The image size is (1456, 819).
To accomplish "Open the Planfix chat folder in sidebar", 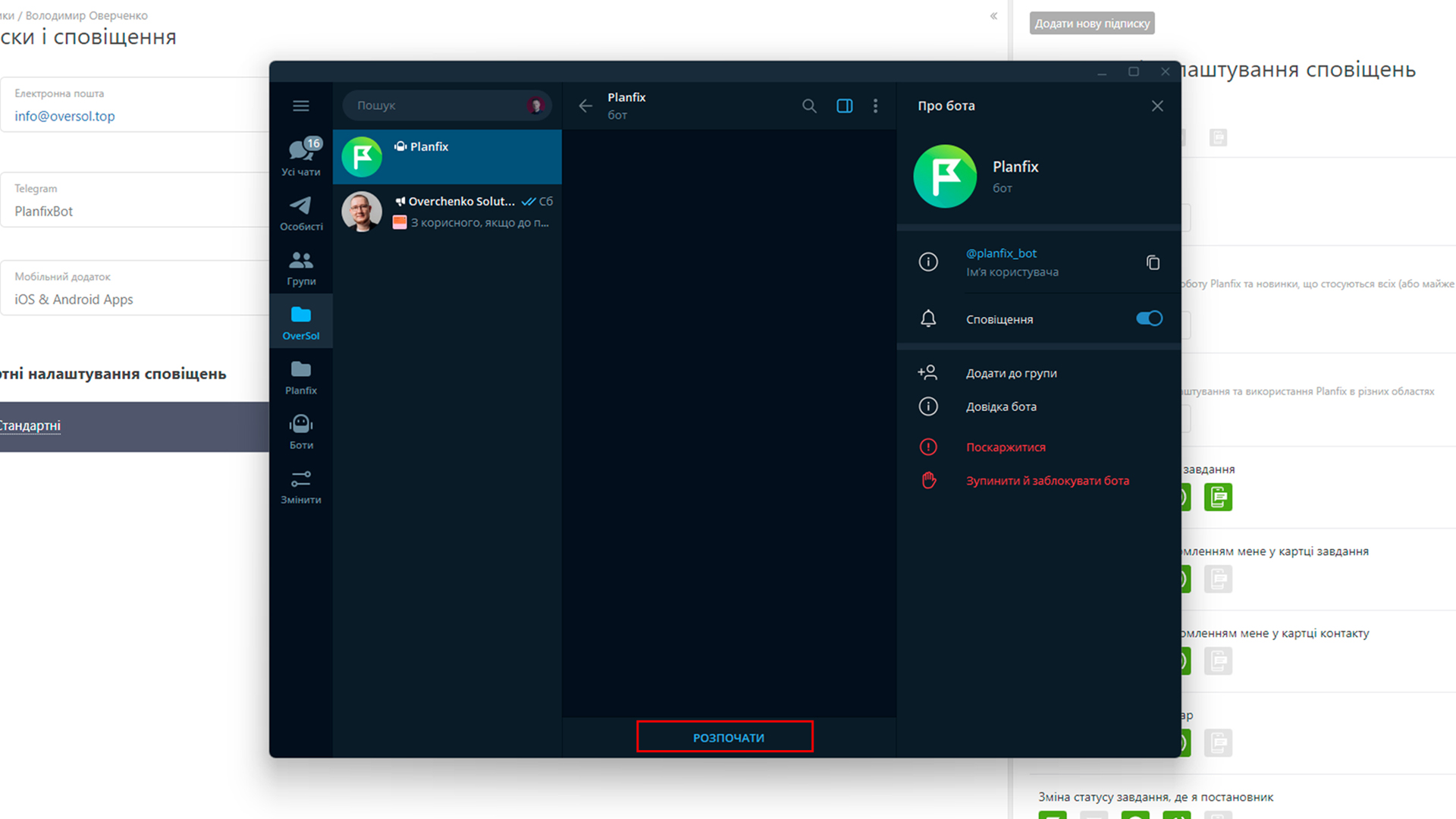I will click(301, 377).
